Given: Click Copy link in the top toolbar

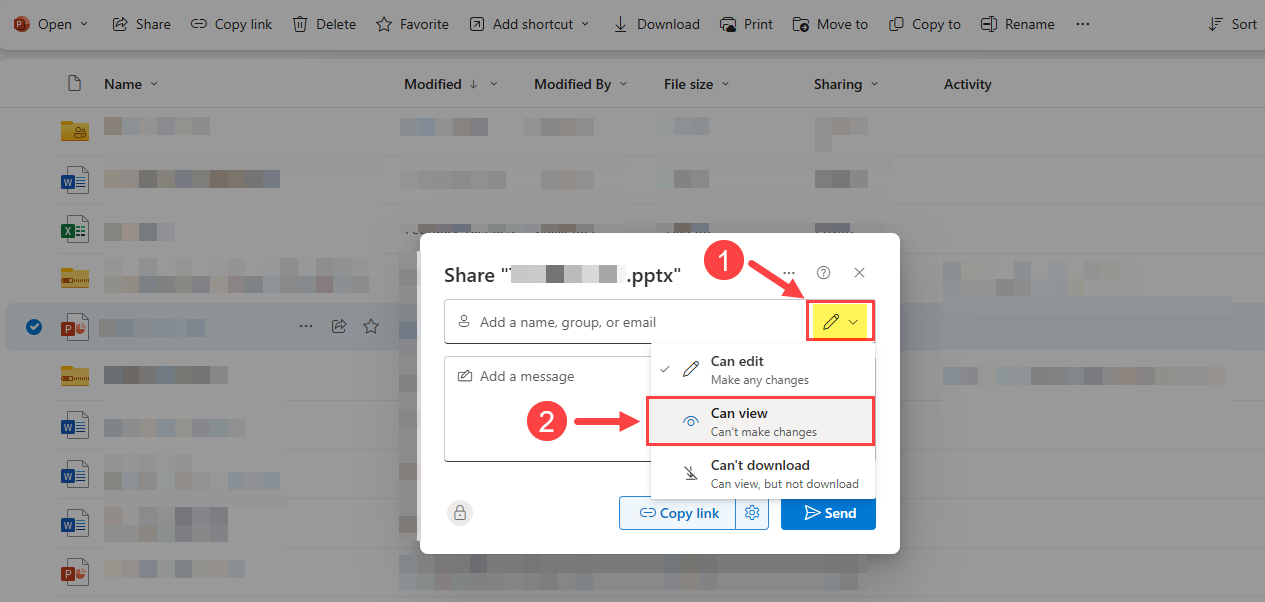Looking at the screenshot, I should tap(231, 24).
